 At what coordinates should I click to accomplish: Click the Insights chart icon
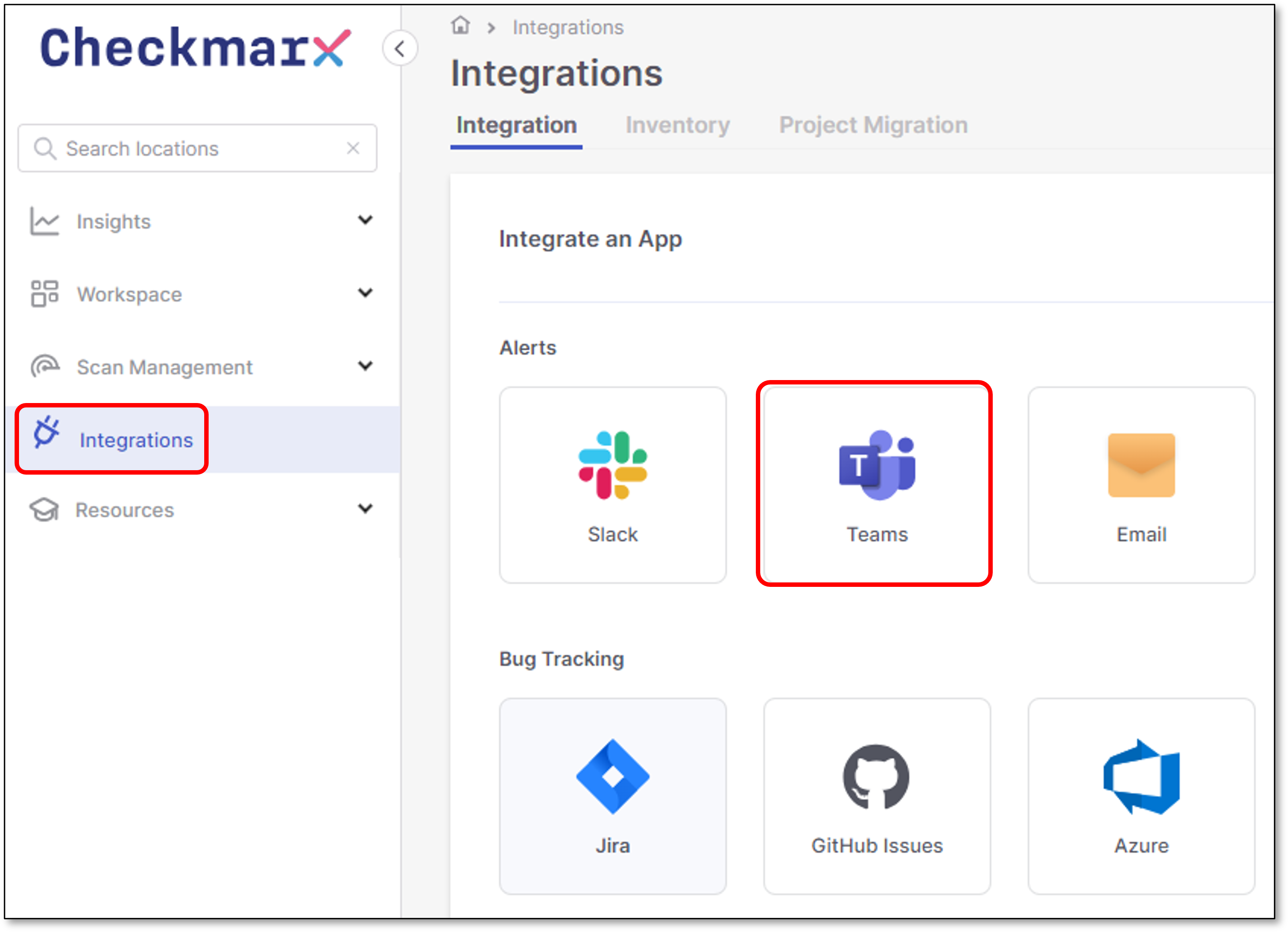[44, 221]
